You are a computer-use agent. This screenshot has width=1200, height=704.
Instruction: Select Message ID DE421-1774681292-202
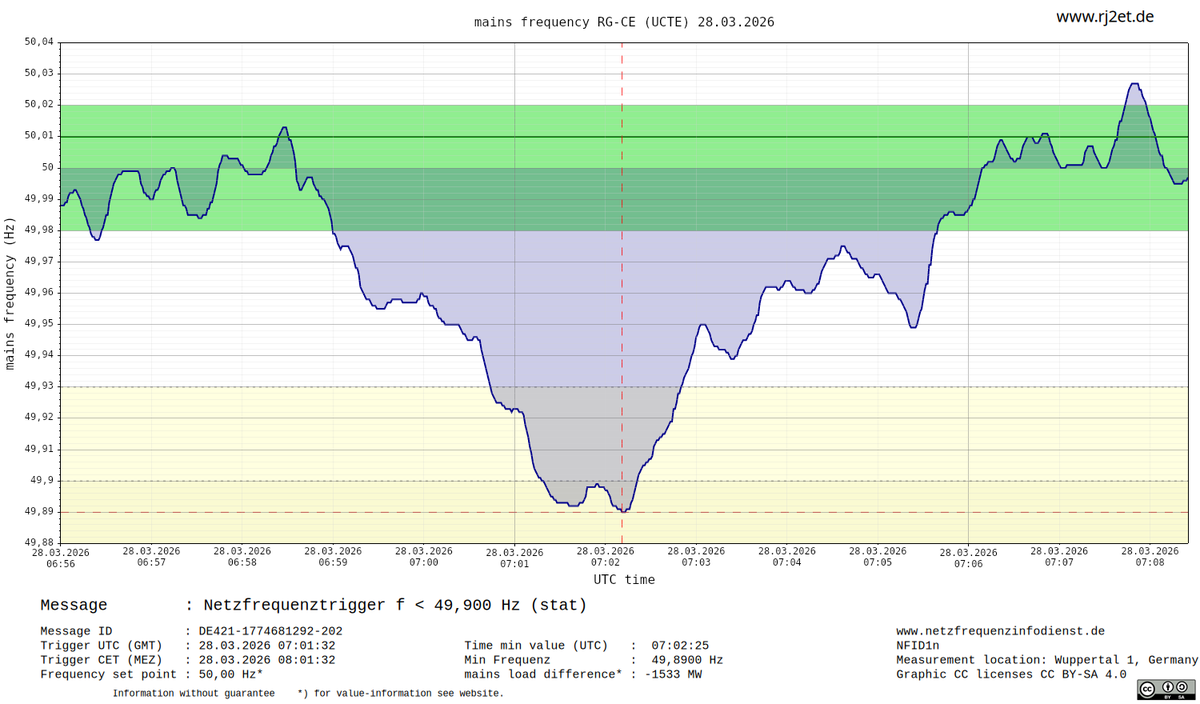pos(270,631)
